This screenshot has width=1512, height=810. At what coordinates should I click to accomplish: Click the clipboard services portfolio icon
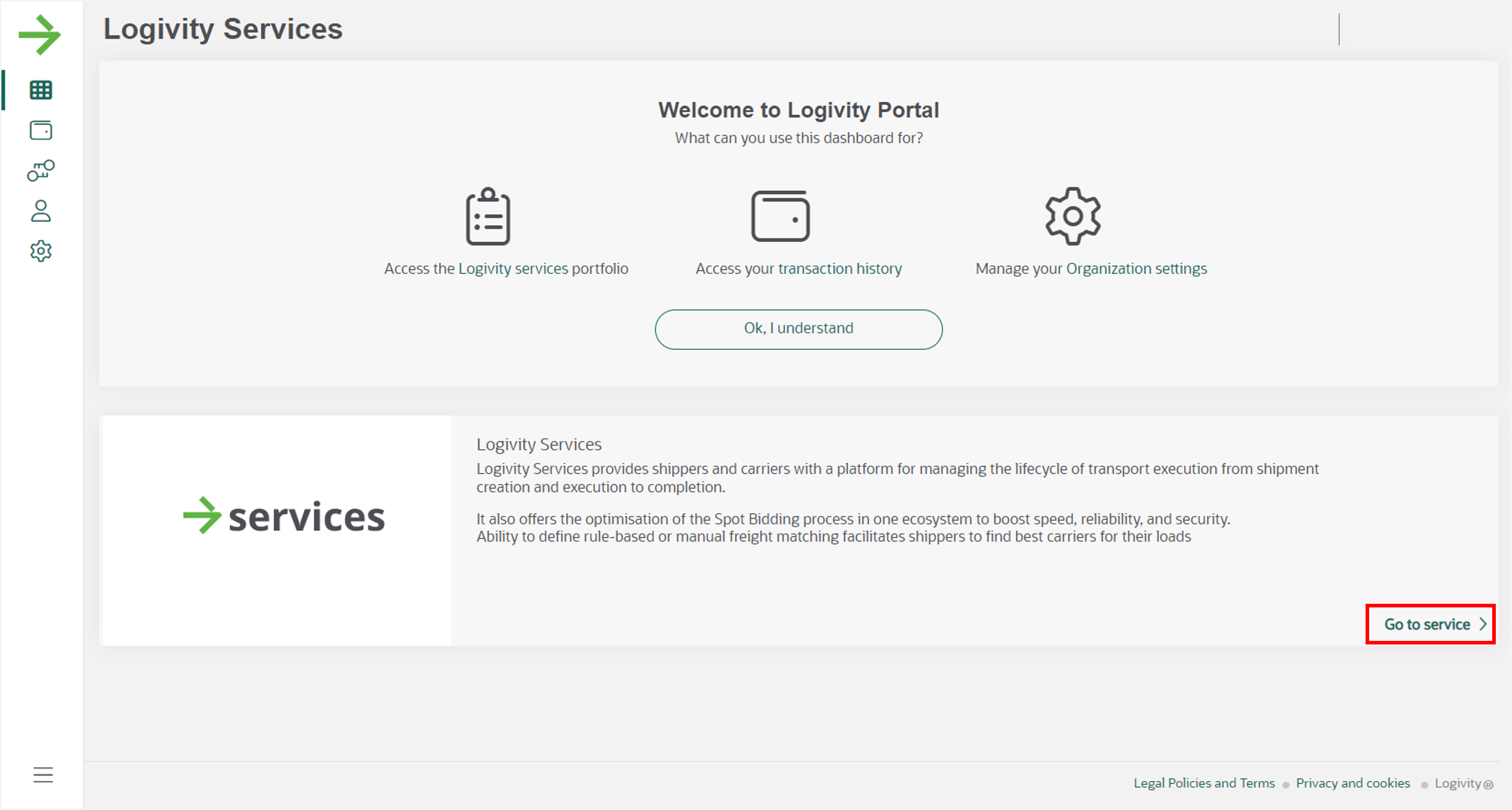[488, 216]
